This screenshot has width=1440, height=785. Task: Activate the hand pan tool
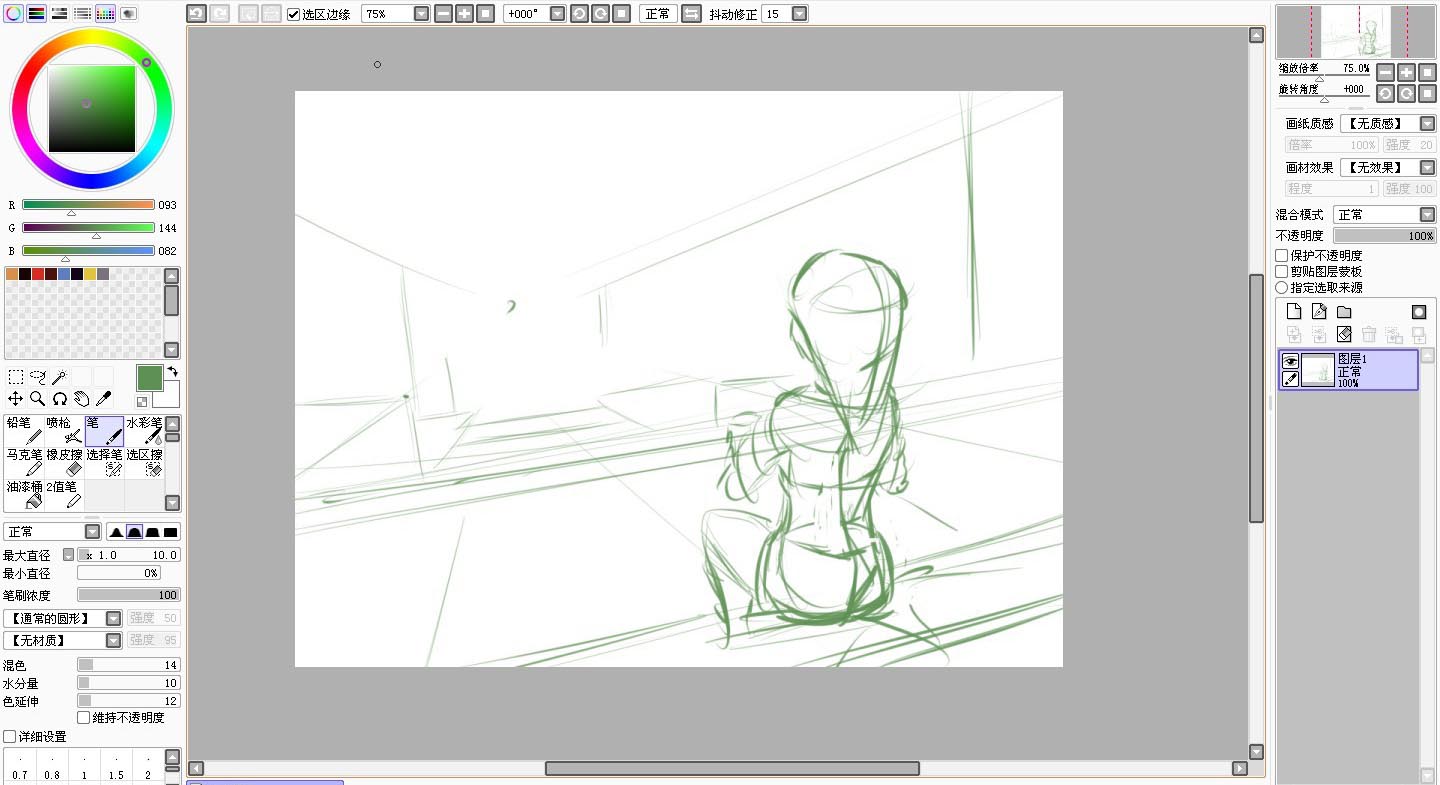tap(82, 398)
